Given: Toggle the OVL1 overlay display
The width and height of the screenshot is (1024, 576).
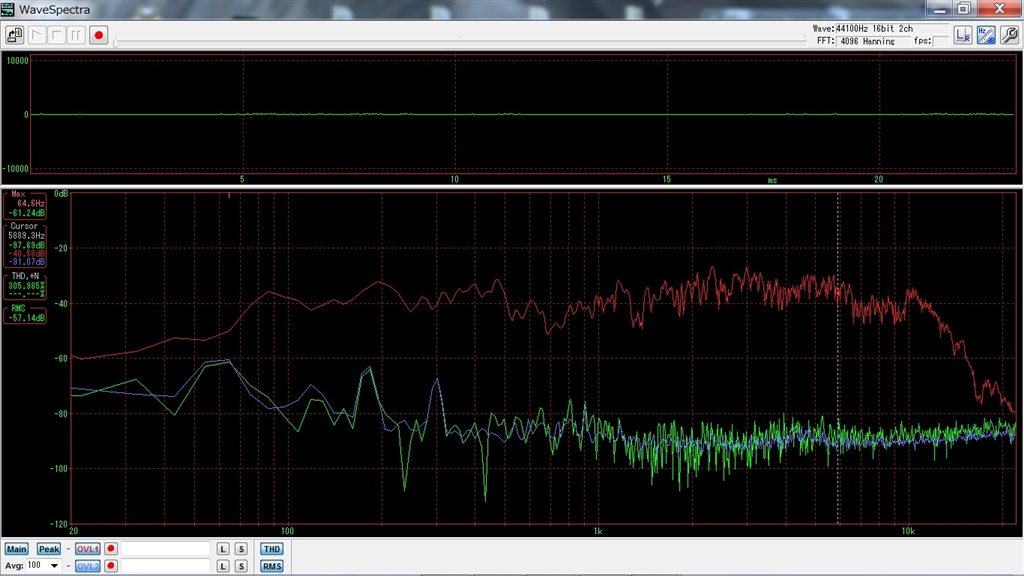Looking at the screenshot, I should pyautogui.click(x=88, y=549).
